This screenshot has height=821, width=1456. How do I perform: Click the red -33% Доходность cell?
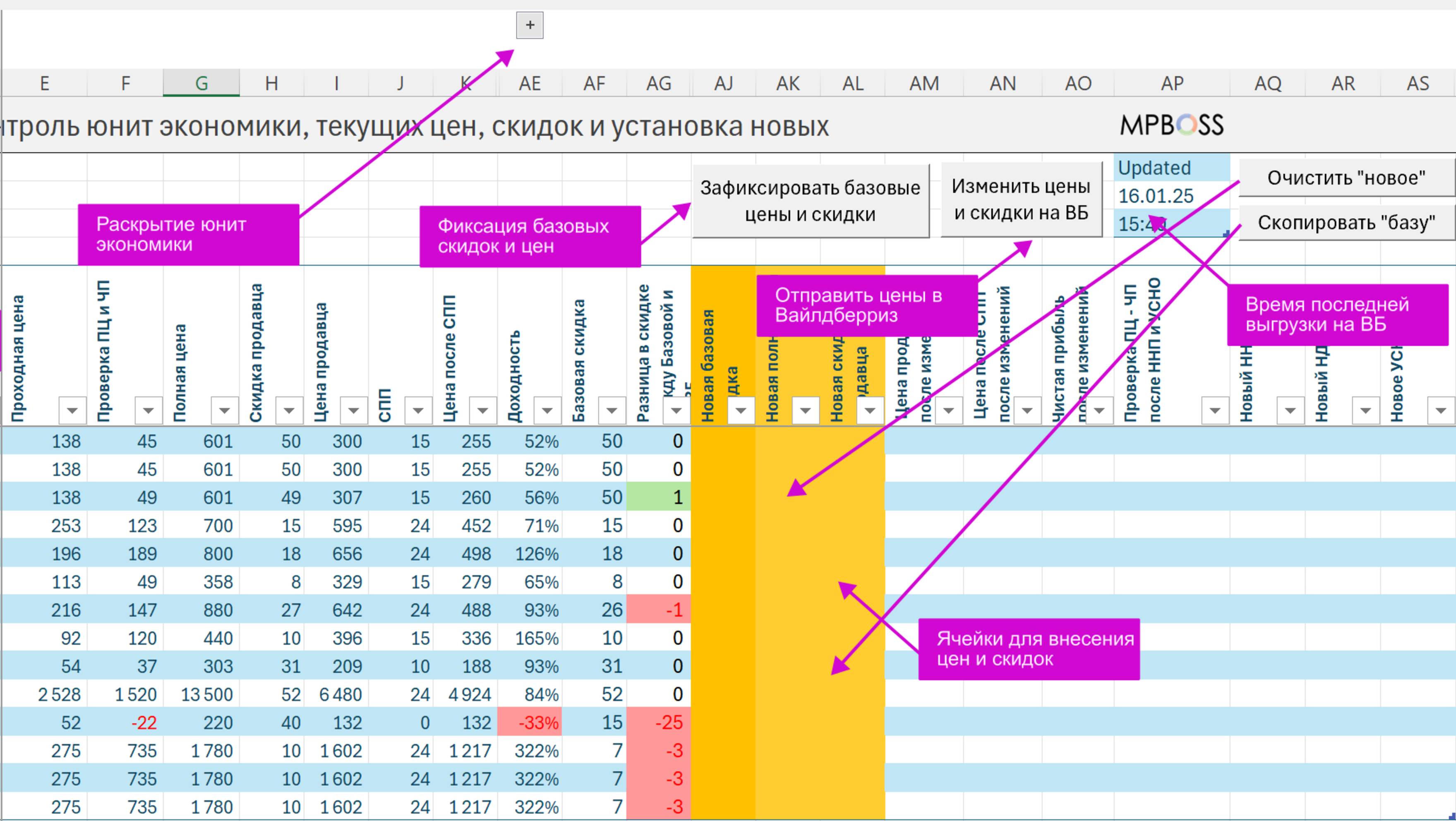point(530,722)
